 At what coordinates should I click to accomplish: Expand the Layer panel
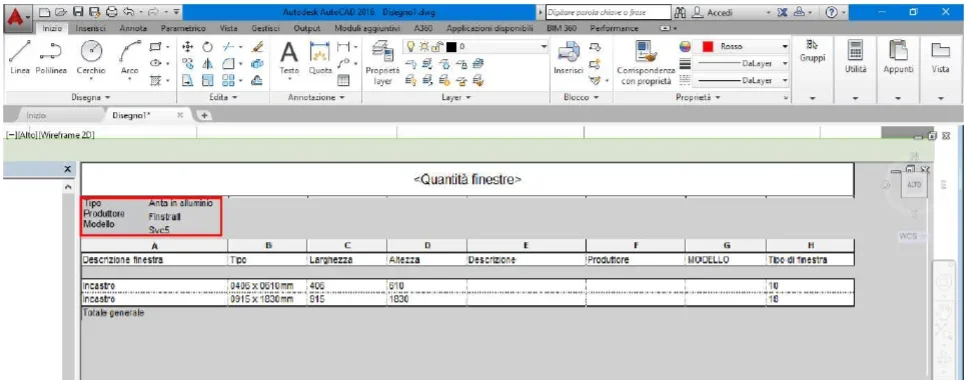tap(456, 97)
